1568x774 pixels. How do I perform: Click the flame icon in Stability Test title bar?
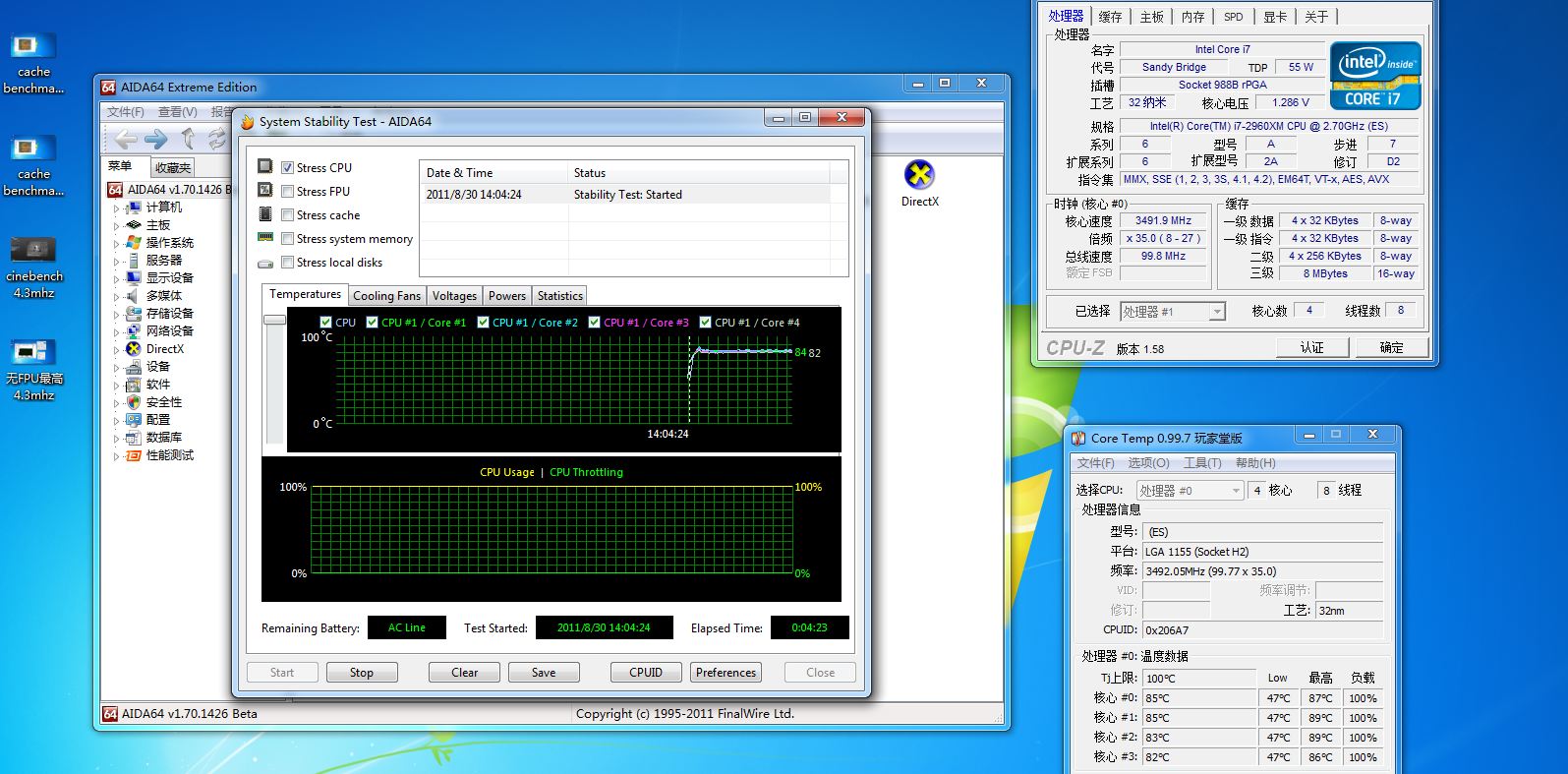click(248, 122)
